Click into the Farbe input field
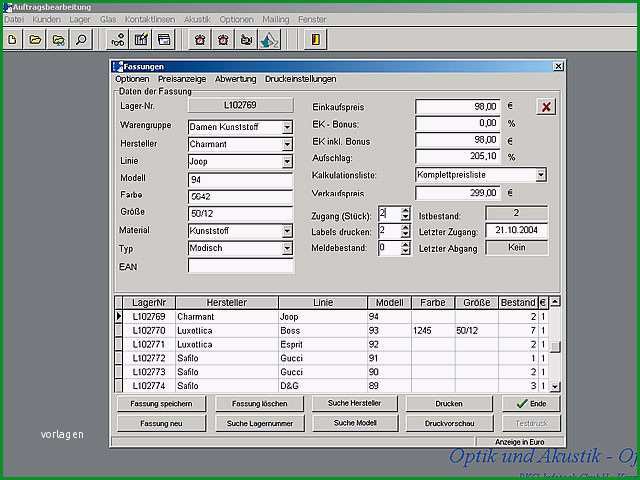This screenshot has height=480, width=640. [x=240, y=197]
